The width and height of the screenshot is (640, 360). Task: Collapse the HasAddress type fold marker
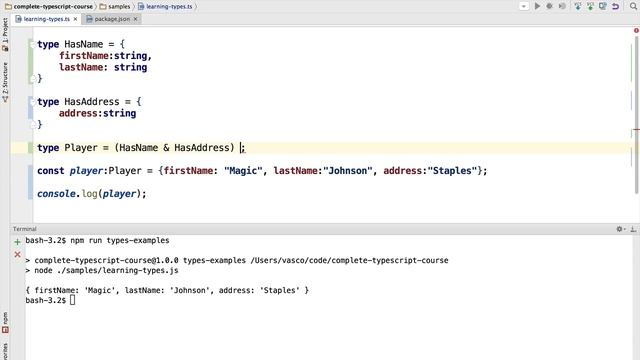(x=32, y=102)
